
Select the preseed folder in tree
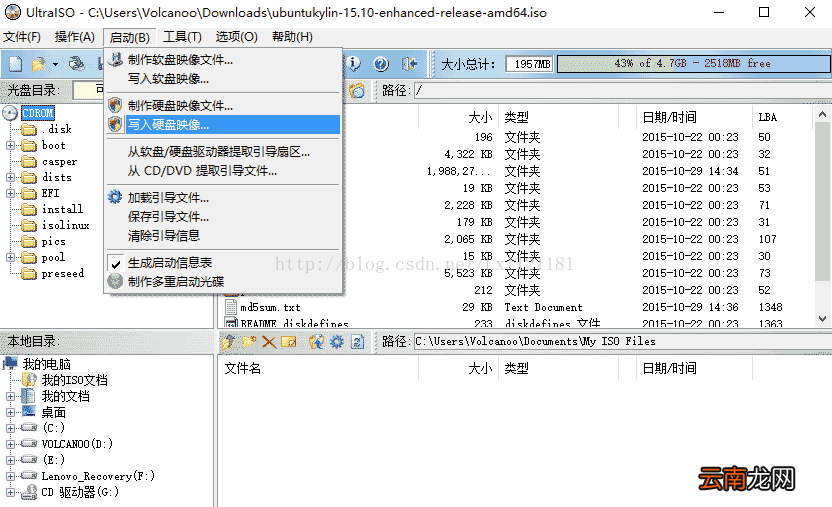(x=63, y=274)
